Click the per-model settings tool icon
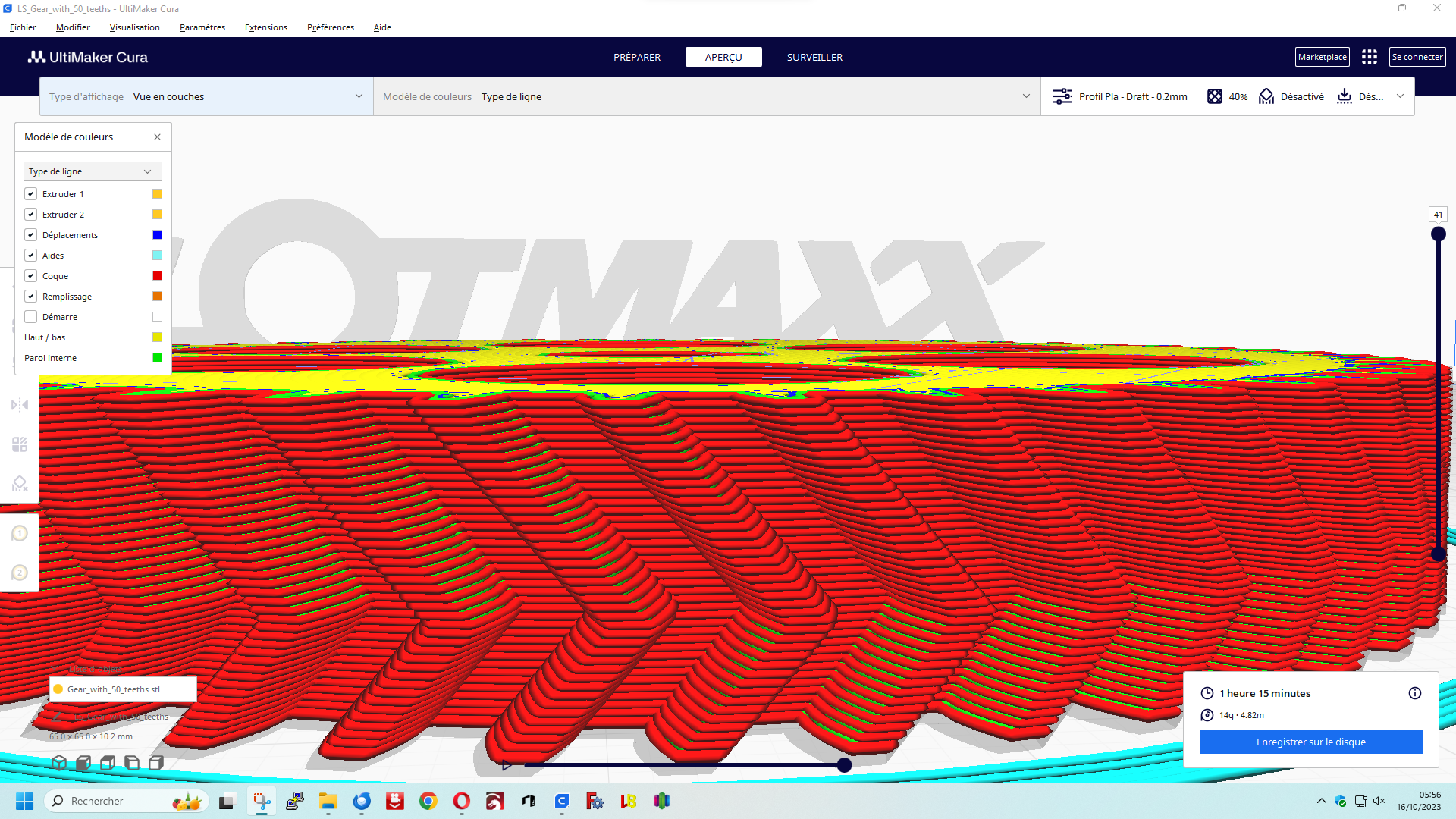 20,444
